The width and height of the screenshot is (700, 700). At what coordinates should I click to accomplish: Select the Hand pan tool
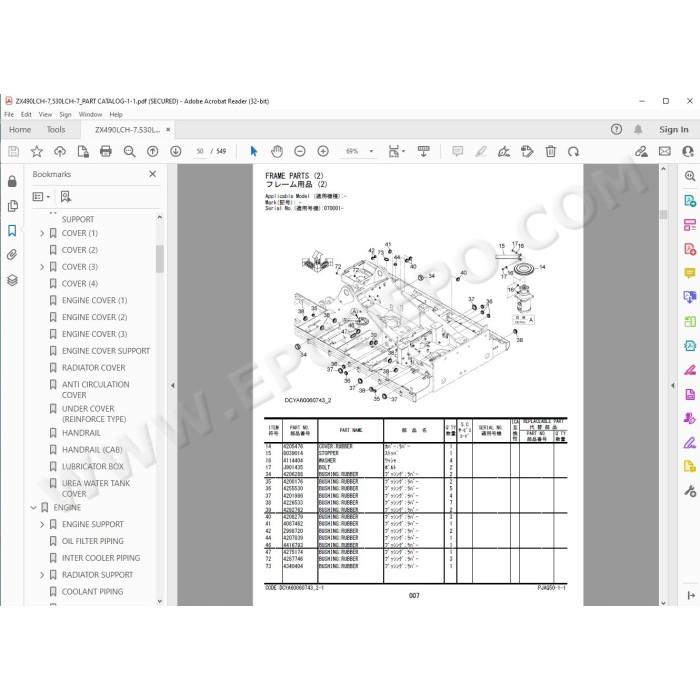(x=277, y=152)
